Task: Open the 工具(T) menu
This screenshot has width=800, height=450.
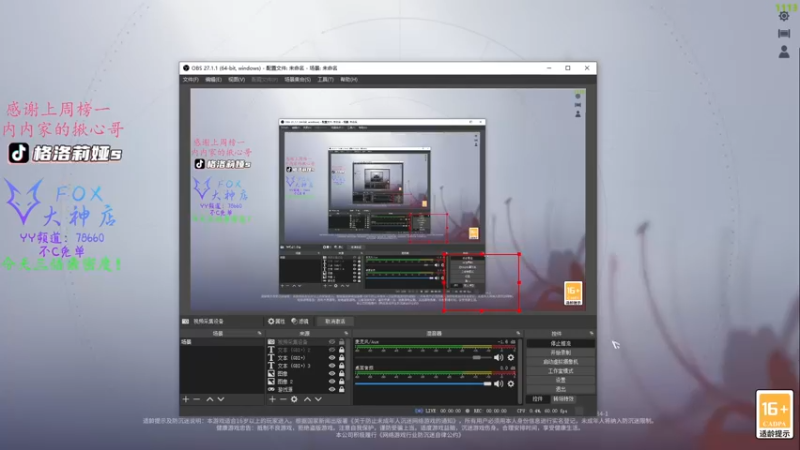Action: (x=326, y=80)
